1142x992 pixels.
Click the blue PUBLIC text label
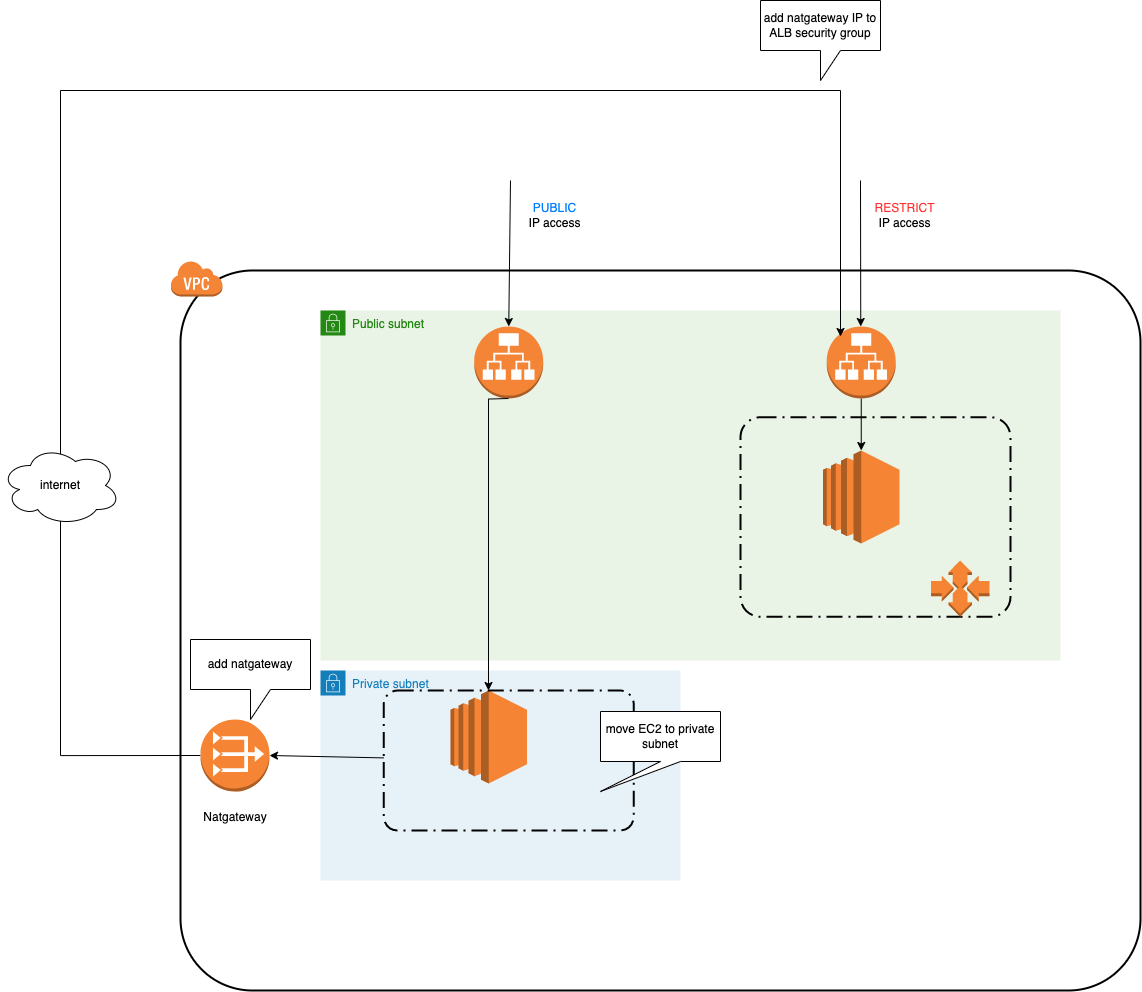[554, 208]
